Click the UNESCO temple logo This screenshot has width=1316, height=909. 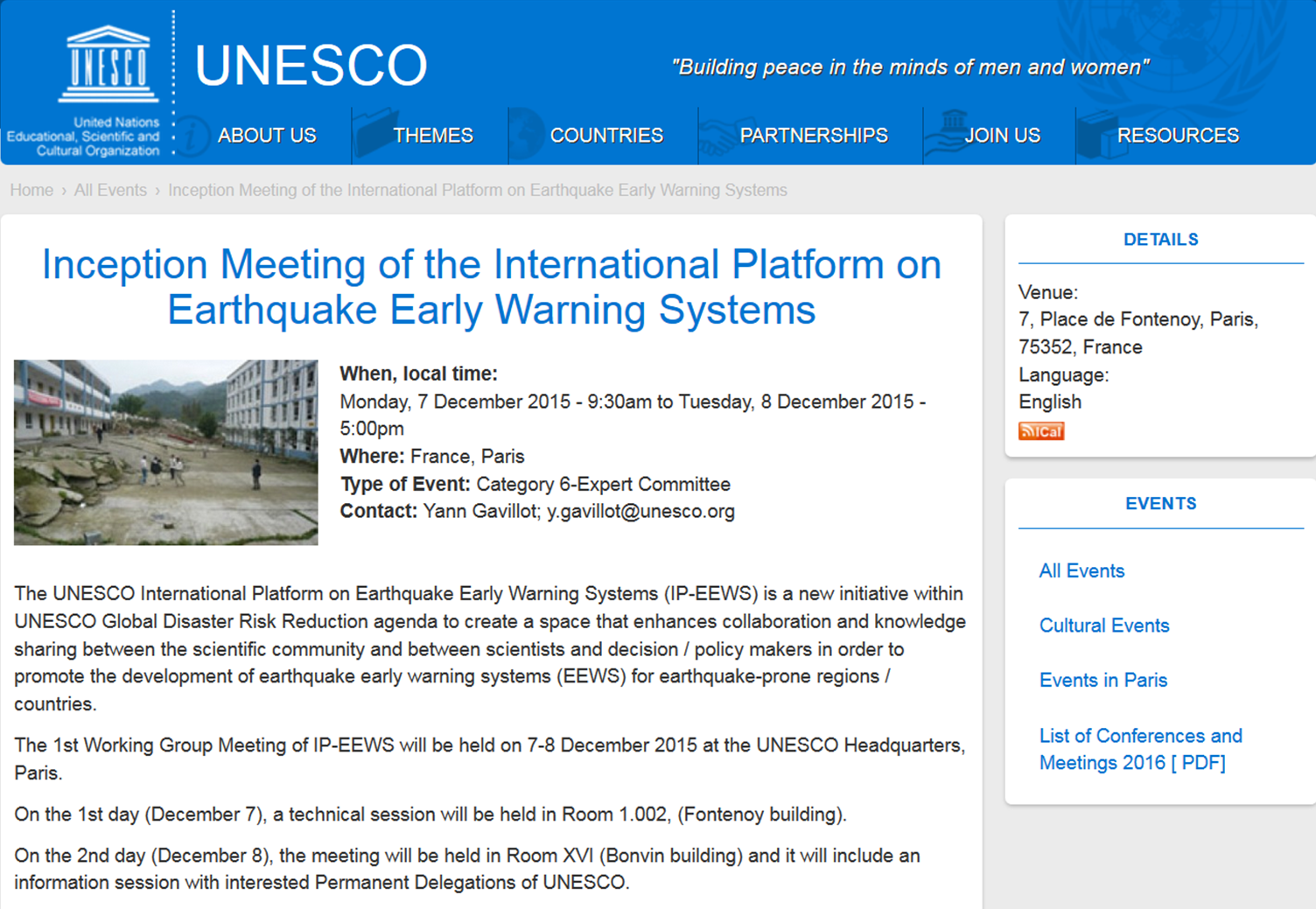(x=108, y=66)
